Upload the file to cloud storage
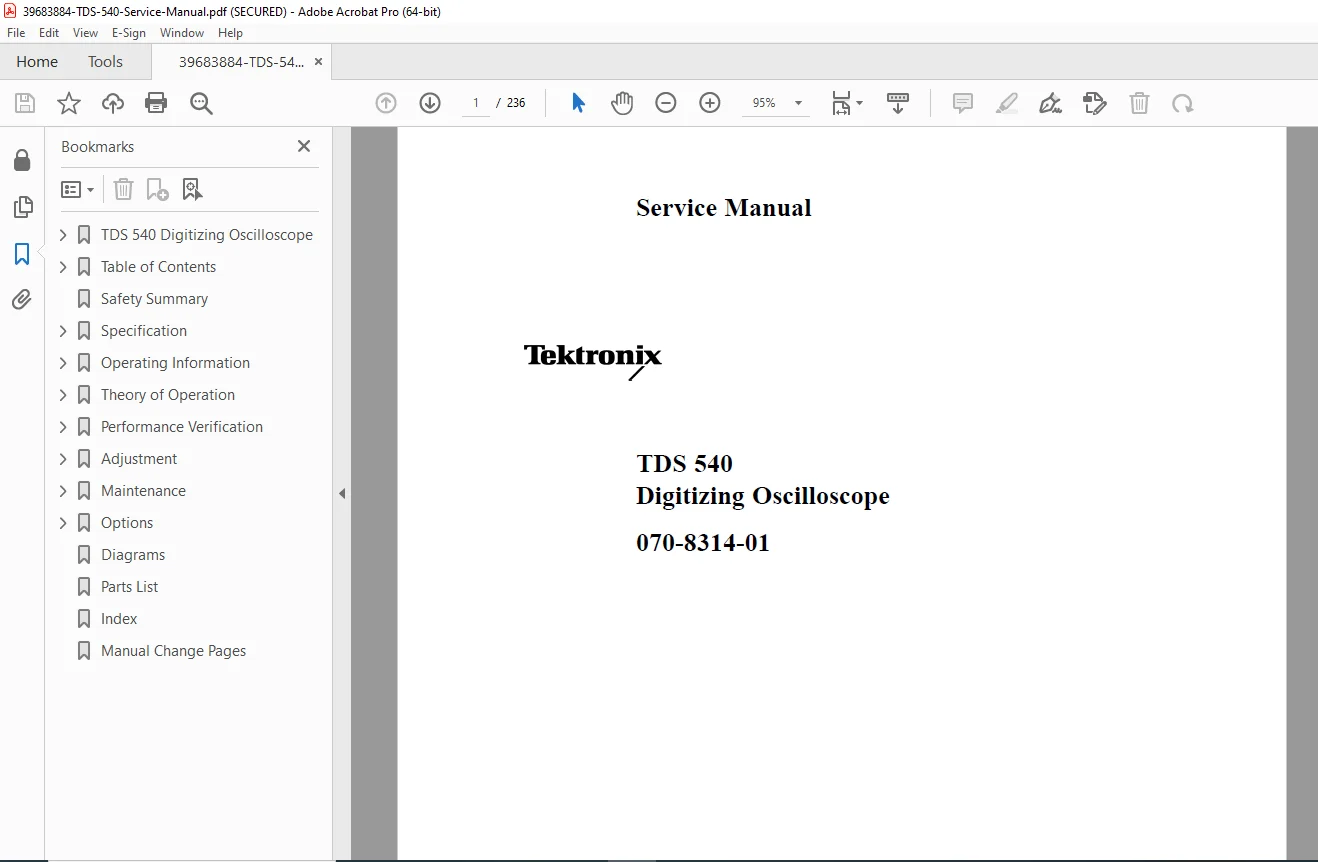This screenshot has width=1318, height=862. [113, 103]
